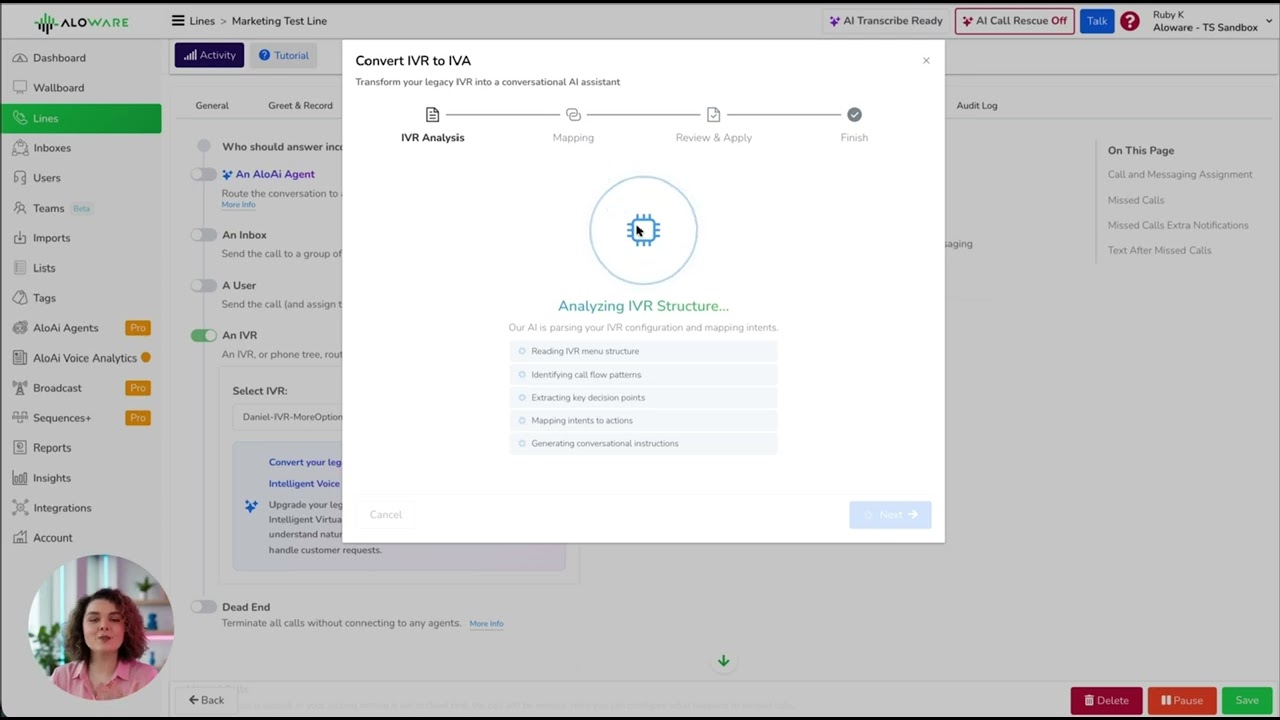Click the green down arrow icon
1280x720 pixels.
(723, 661)
